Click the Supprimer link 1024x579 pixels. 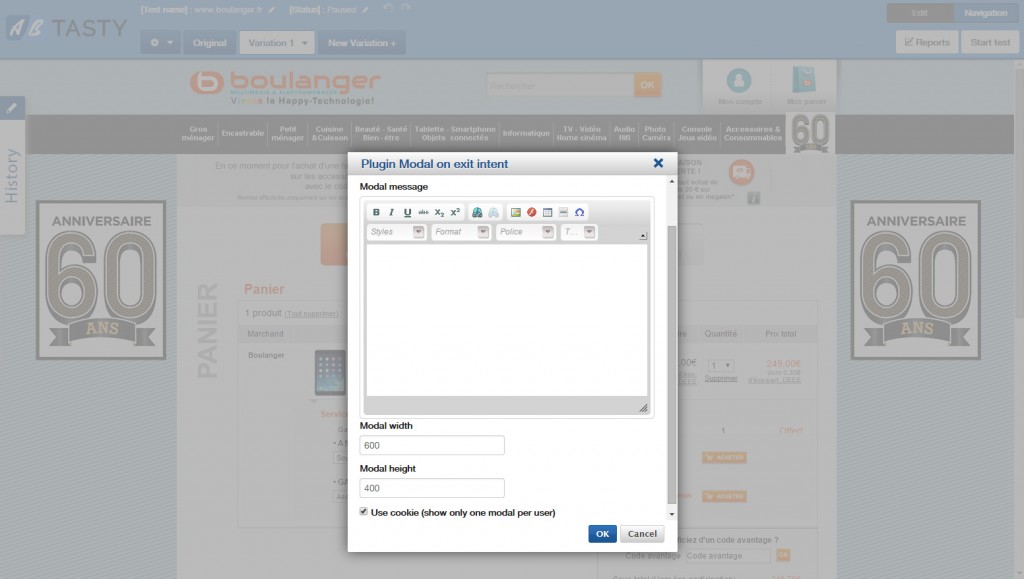click(x=721, y=379)
